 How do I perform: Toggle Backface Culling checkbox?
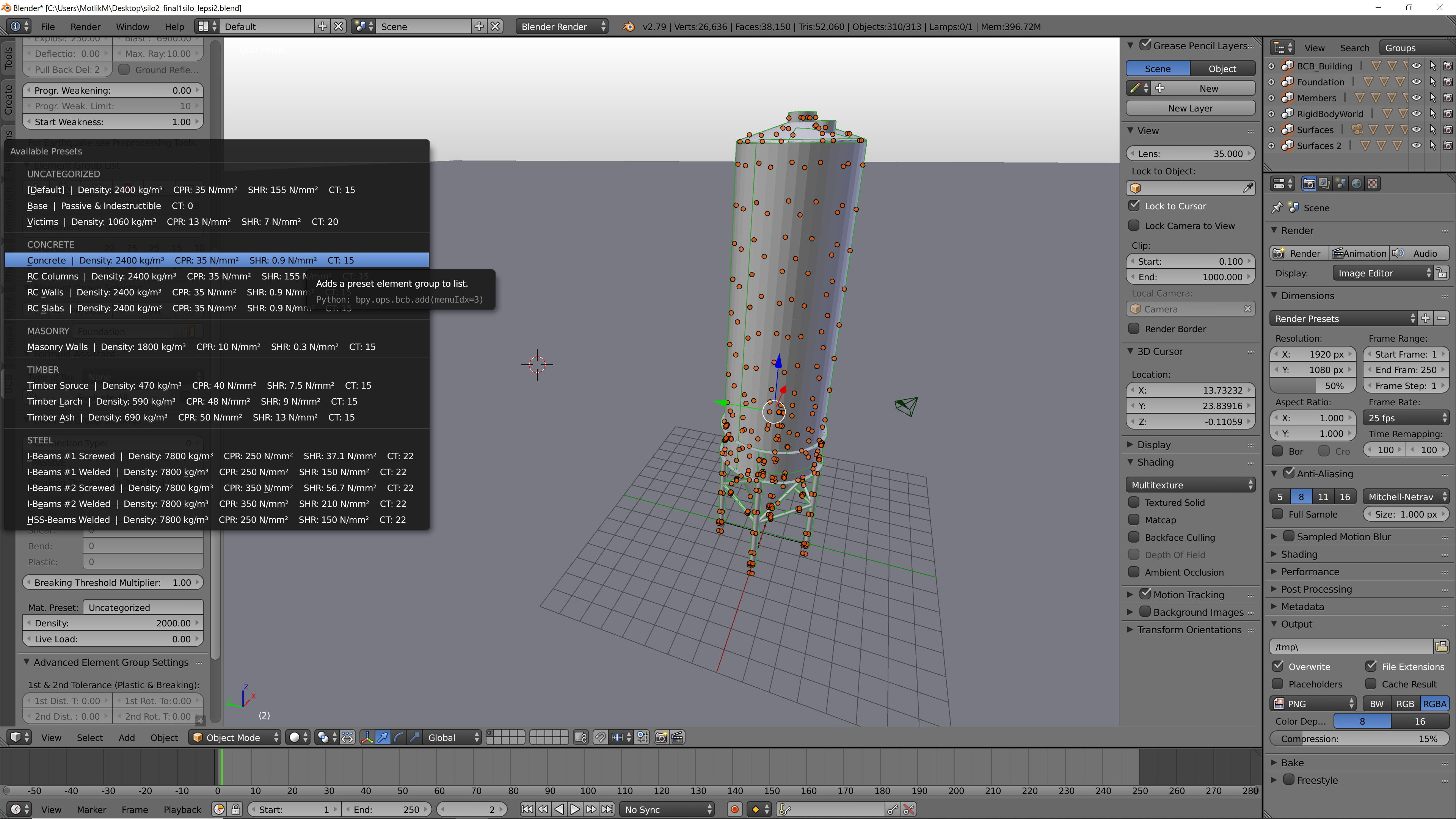pyautogui.click(x=1134, y=537)
